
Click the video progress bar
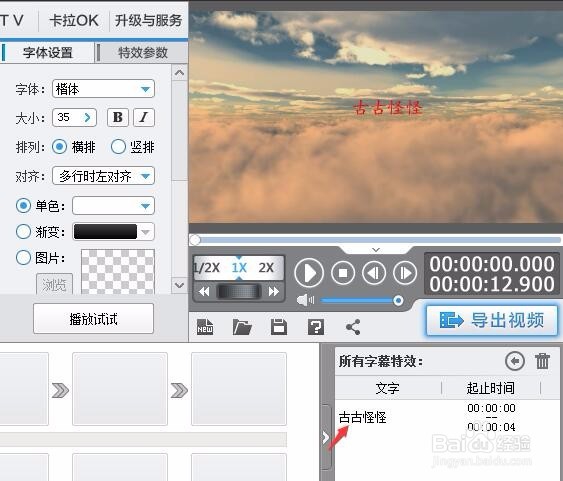375,239
